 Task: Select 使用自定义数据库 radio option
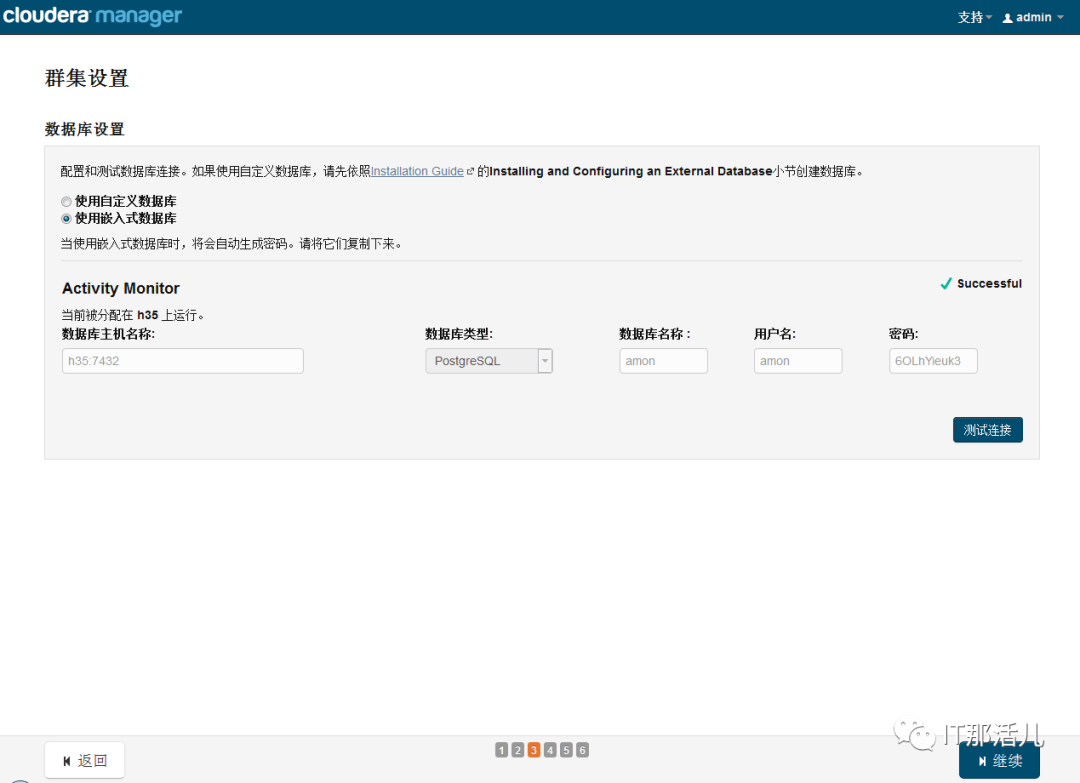click(x=66, y=202)
